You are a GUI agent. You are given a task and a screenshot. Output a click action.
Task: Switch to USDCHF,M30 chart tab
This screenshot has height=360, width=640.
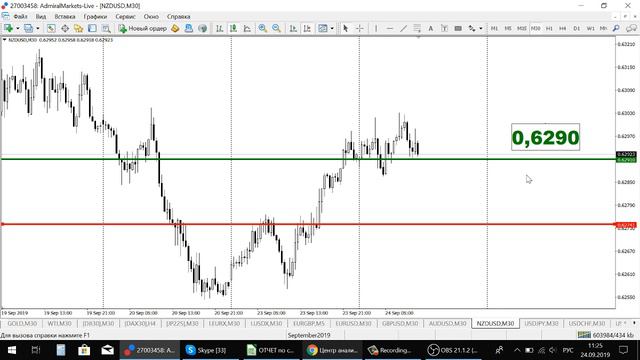[x=587, y=323]
